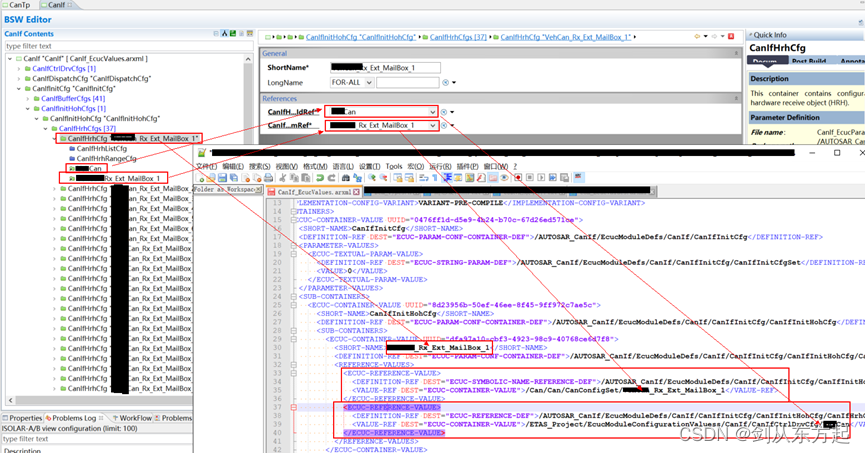Select CanIfHrhListCfg in the tree

point(102,148)
